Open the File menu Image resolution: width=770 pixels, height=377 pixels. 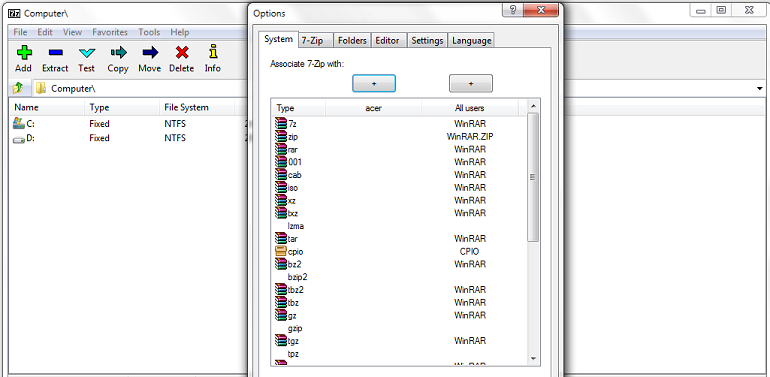pyautogui.click(x=20, y=32)
